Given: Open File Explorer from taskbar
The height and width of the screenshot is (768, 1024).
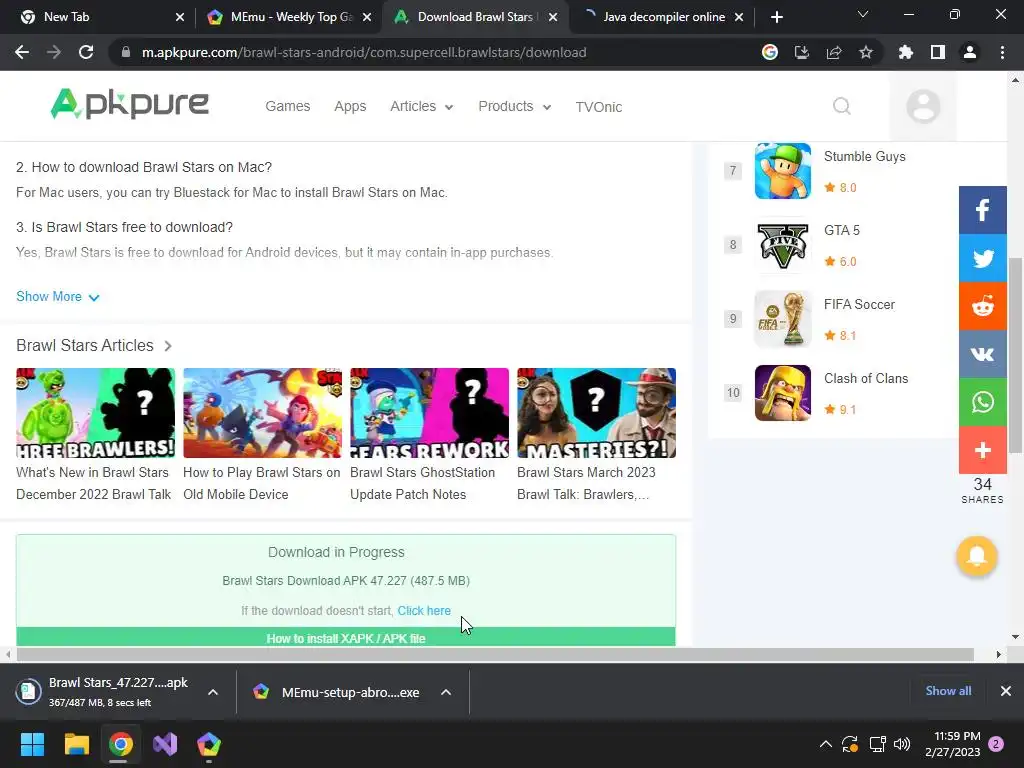Looking at the screenshot, I should click(x=76, y=744).
